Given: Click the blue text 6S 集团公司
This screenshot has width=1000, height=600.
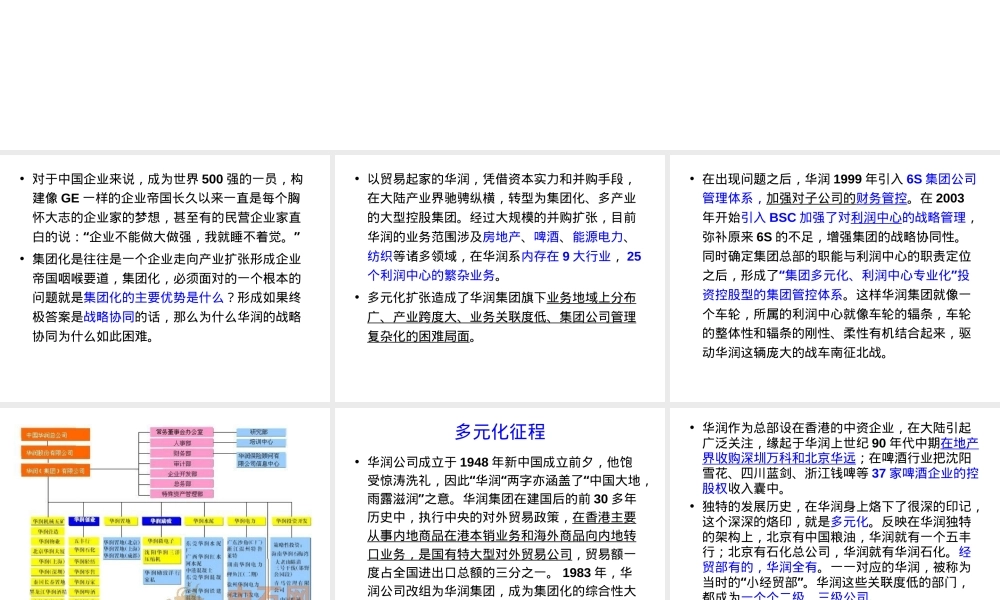Looking at the screenshot, I should (x=941, y=179).
